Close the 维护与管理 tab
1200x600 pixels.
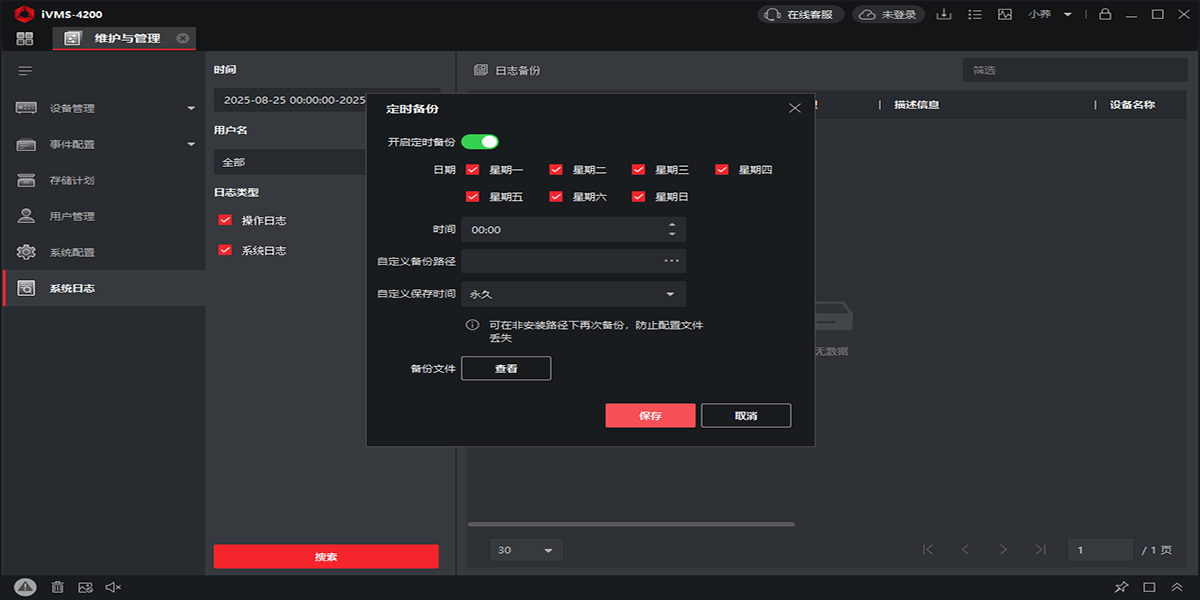click(x=182, y=38)
